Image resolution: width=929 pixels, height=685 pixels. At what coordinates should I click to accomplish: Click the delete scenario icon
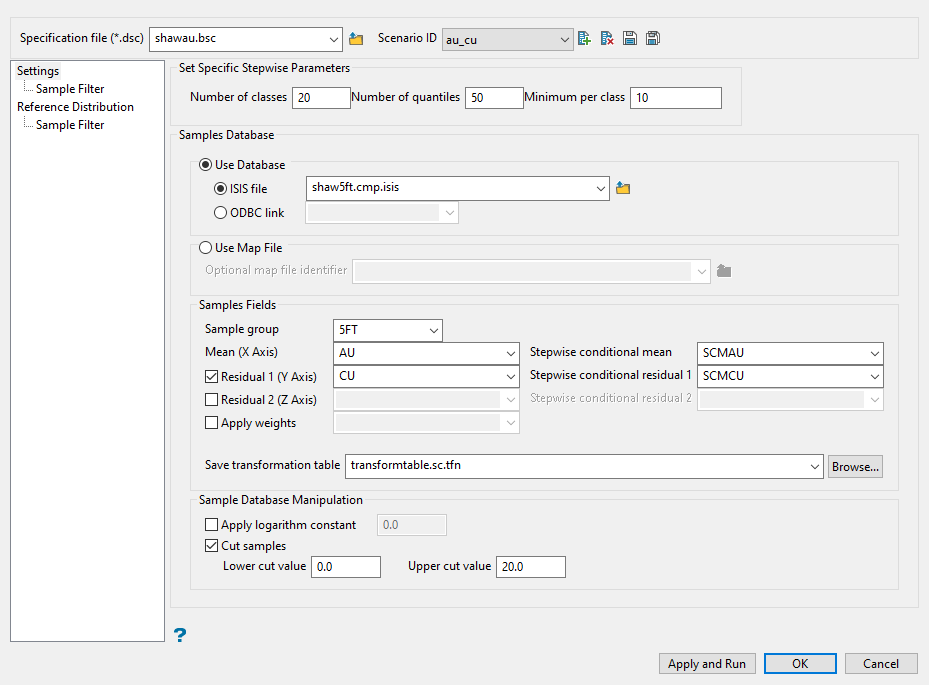pyautogui.click(x=607, y=39)
